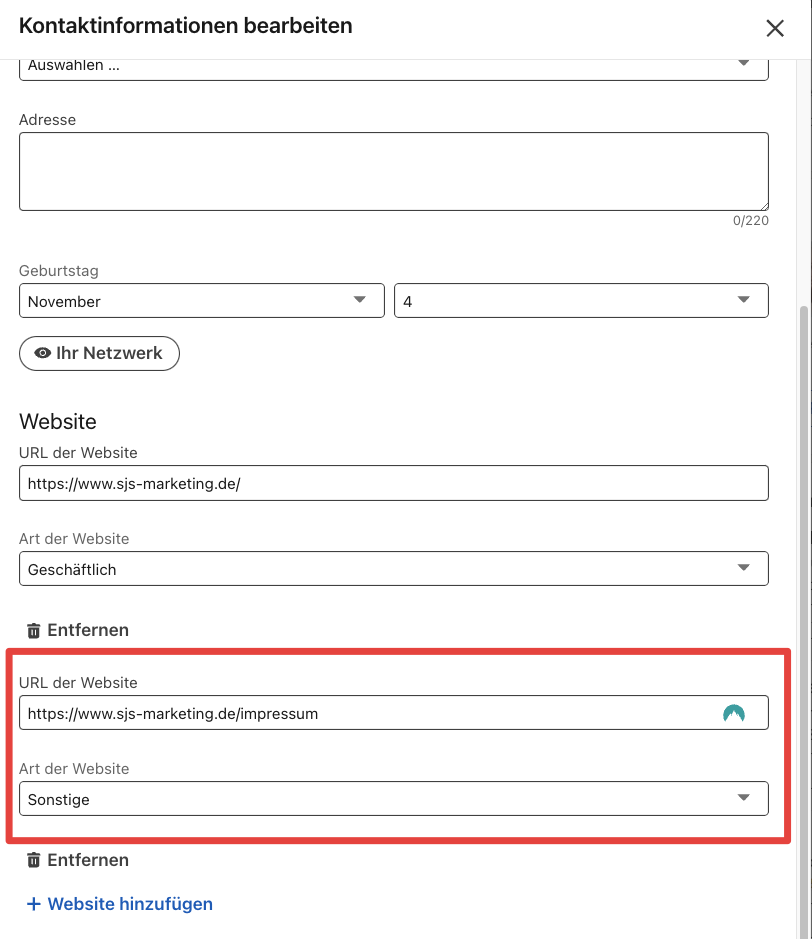Viewport: 812px width, 939px height.
Task: Expand the birthday day dropdown showing 4
Action: [x=581, y=301]
